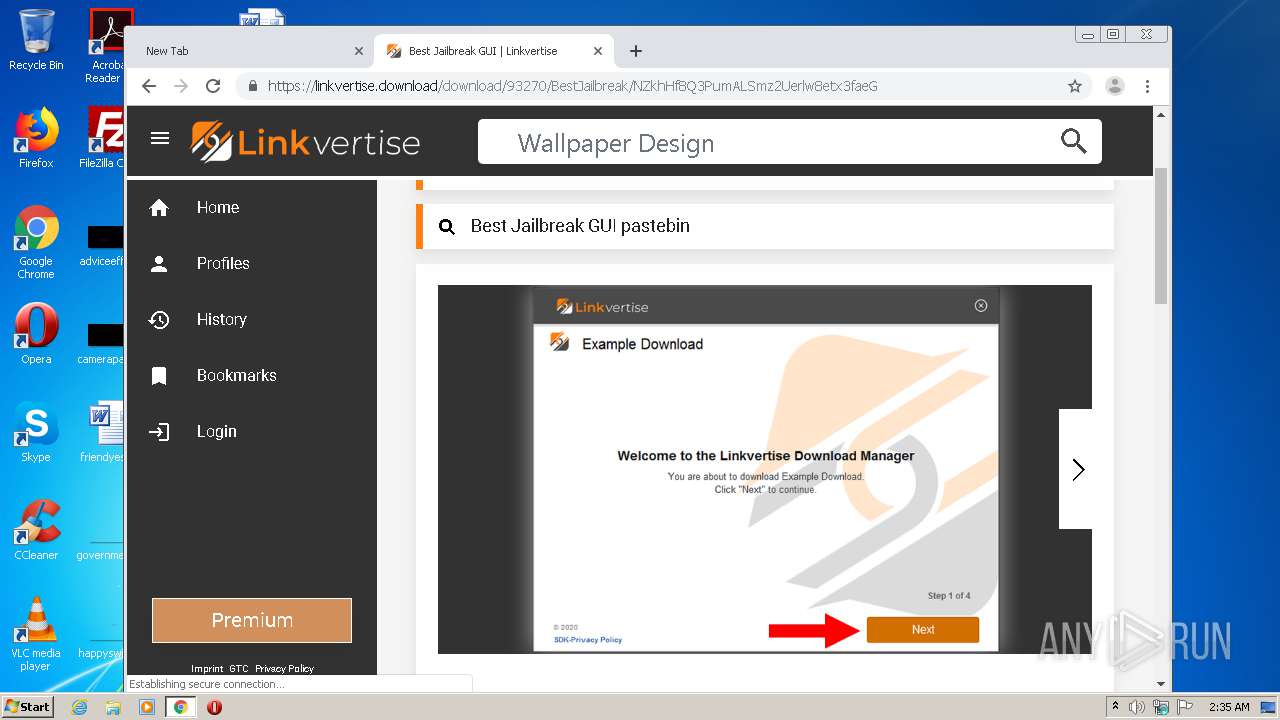Click the Chrome taskbar icon
The image size is (1280, 720).
click(180, 707)
